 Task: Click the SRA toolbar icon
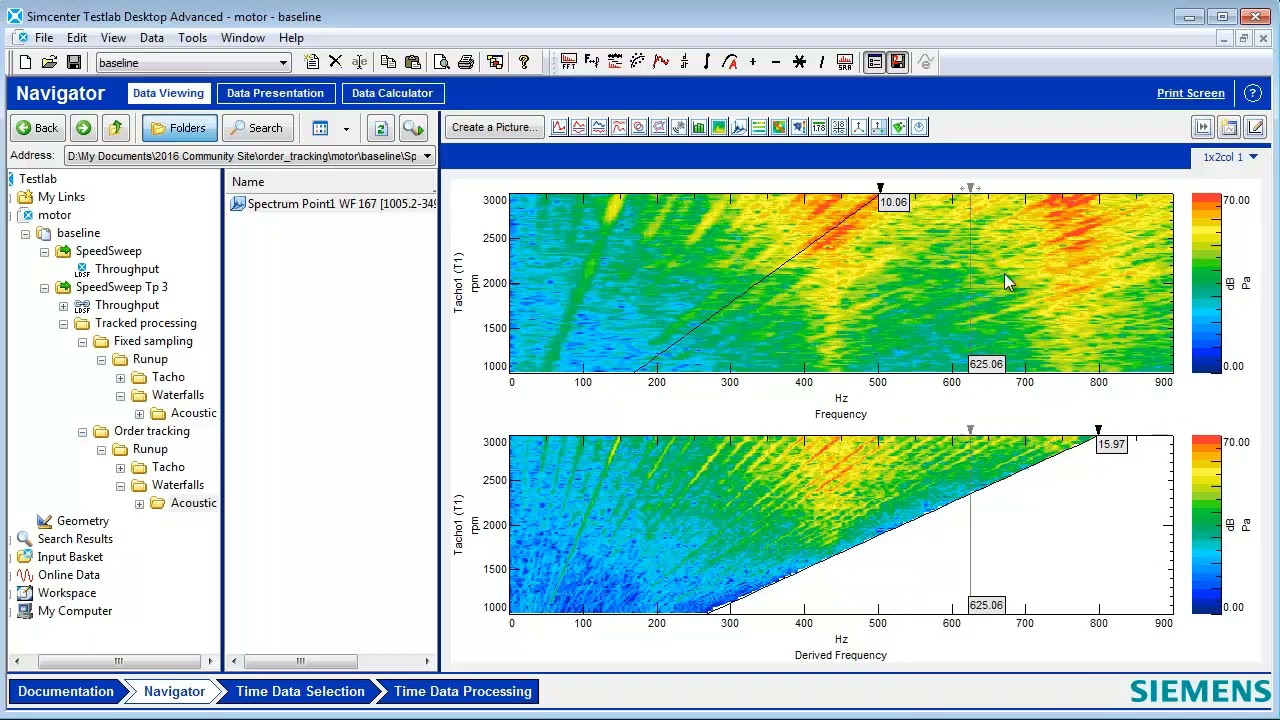click(845, 62)
